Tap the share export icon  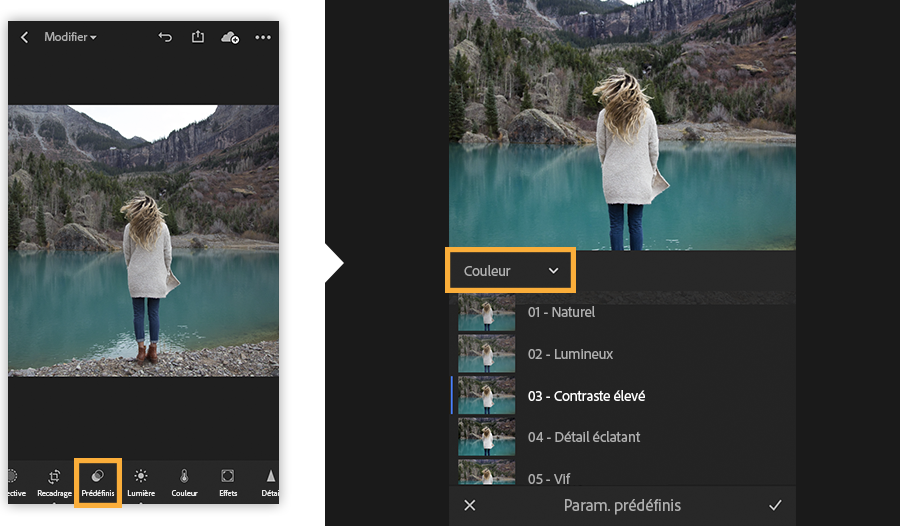[198, 37]
